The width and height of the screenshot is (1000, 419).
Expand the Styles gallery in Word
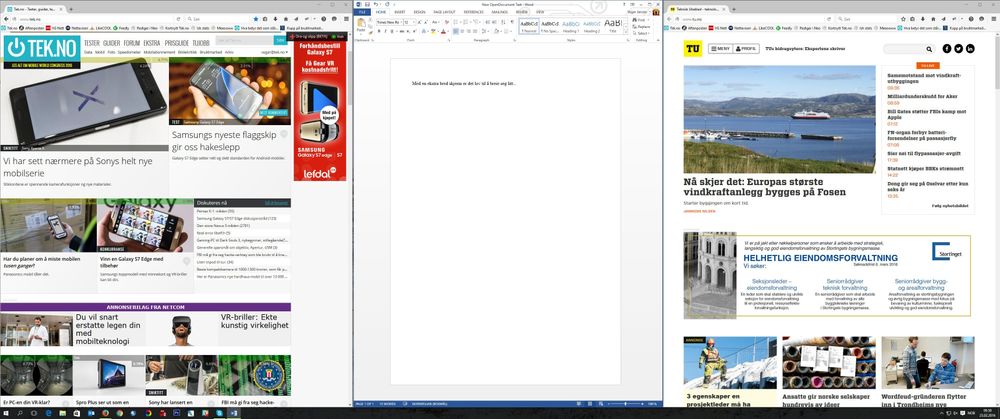tap(626, 31)
